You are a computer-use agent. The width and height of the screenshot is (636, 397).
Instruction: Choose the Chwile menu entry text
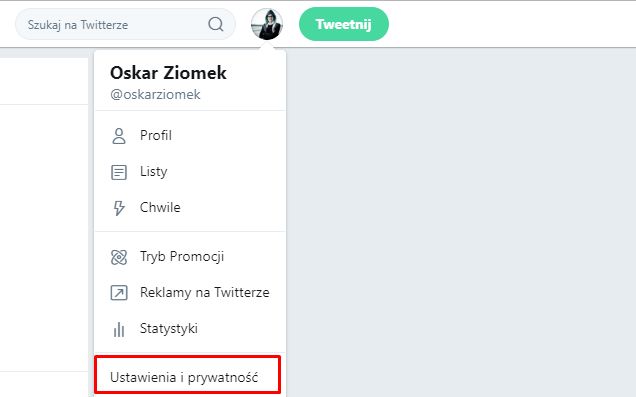pos(160,207)
